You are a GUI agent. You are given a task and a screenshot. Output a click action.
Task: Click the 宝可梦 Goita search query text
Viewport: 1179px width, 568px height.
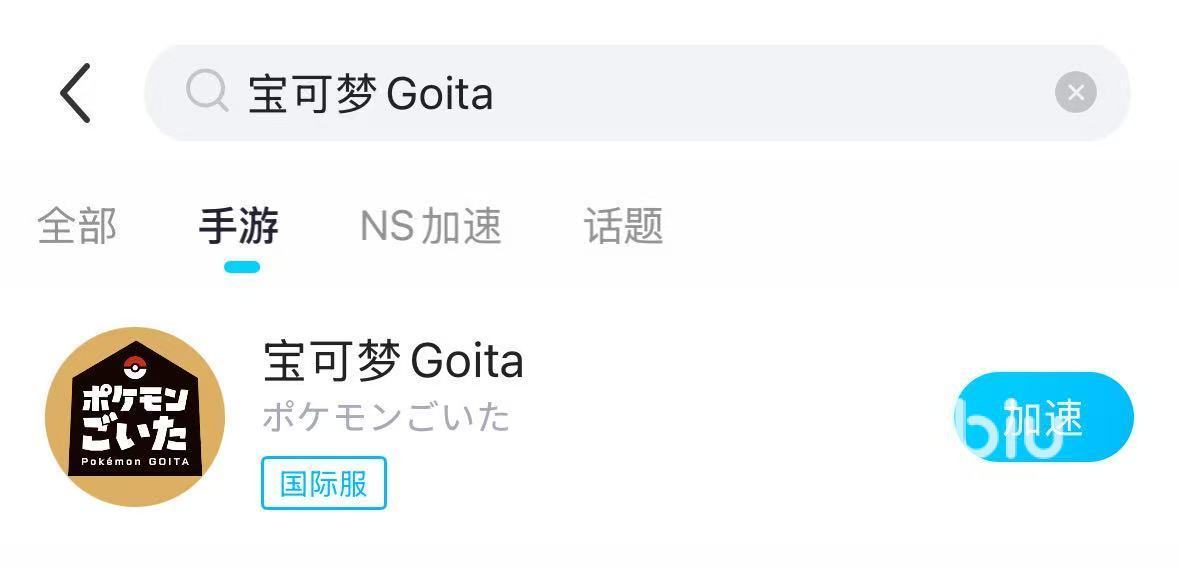370,94
